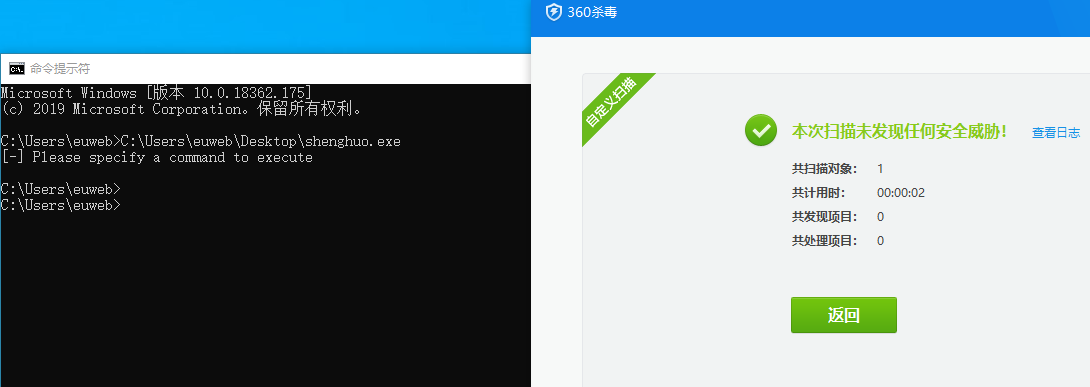
Task: Click the 360杀毒 title text
Action: tap(592, 13)
